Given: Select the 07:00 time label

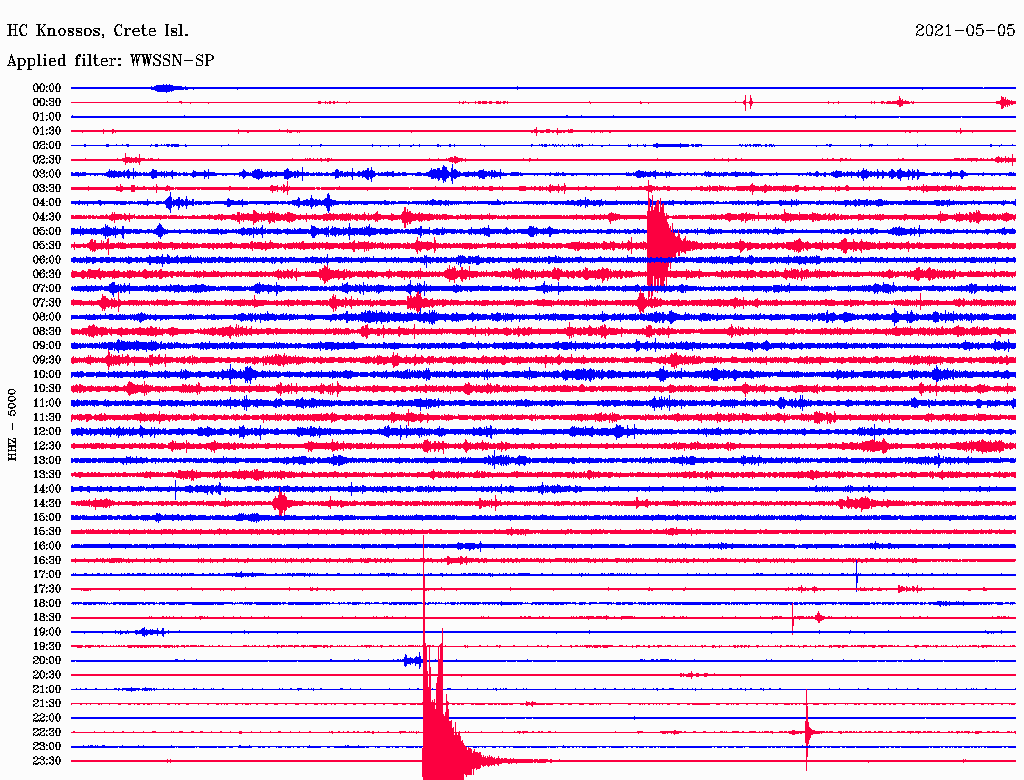Looking at the screenshot, I should pyautogui.click(x=47, y=288).
